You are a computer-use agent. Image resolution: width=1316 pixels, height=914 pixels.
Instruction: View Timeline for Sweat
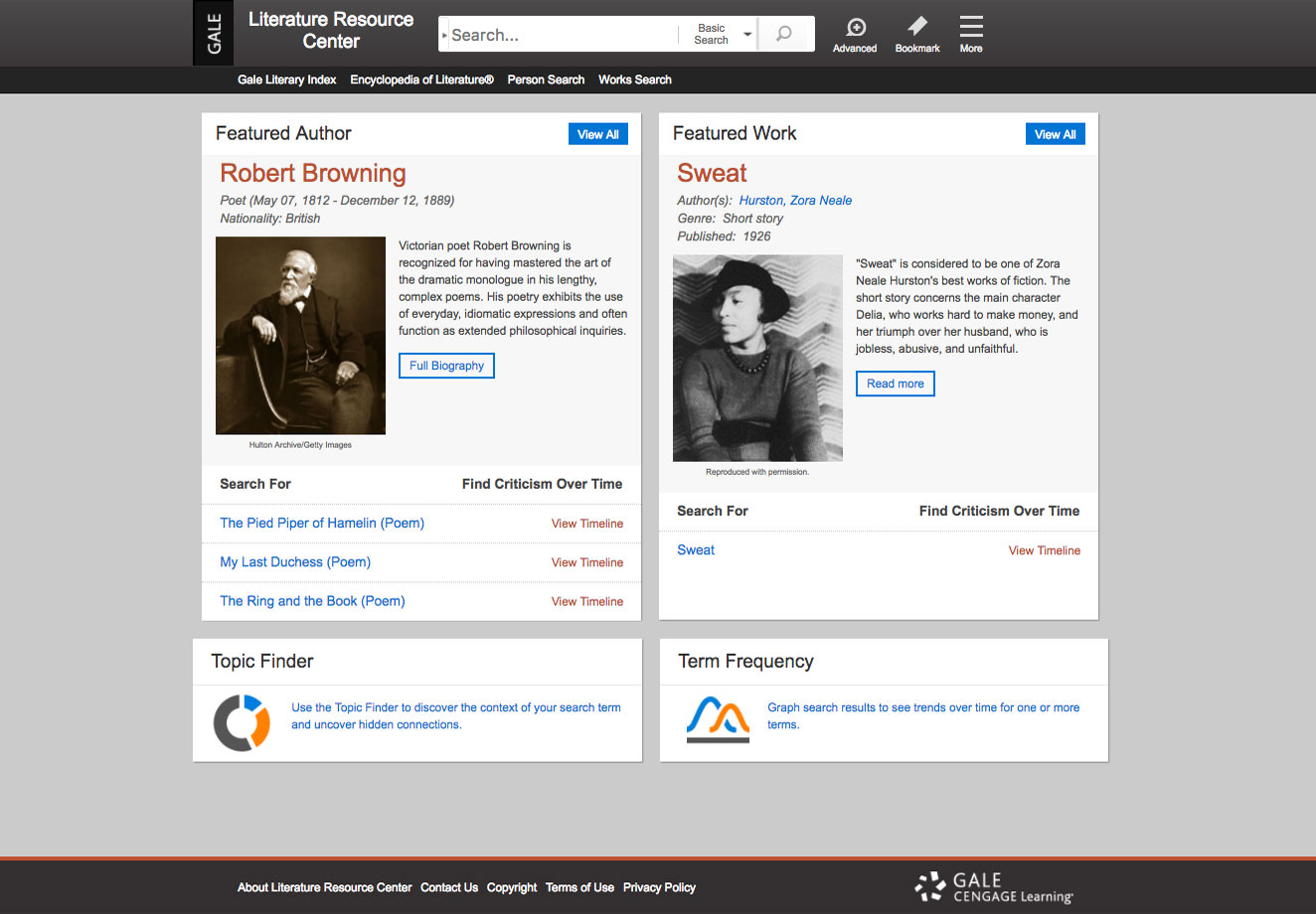tap(1045, 550)
